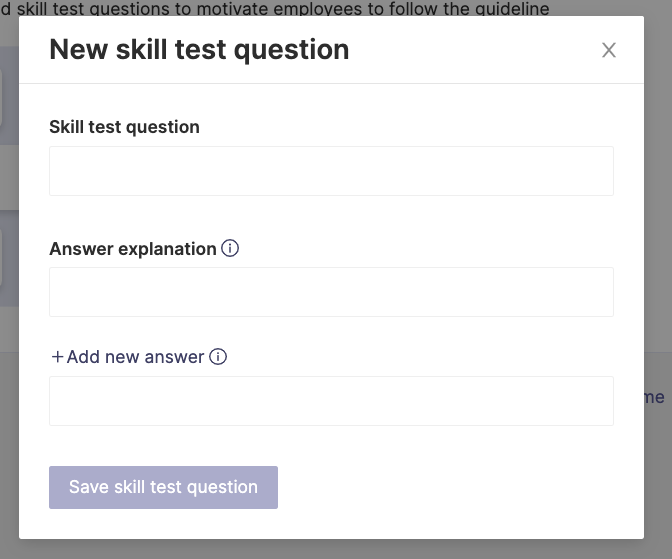Click the Save skill test question button

tap(163, 487)
